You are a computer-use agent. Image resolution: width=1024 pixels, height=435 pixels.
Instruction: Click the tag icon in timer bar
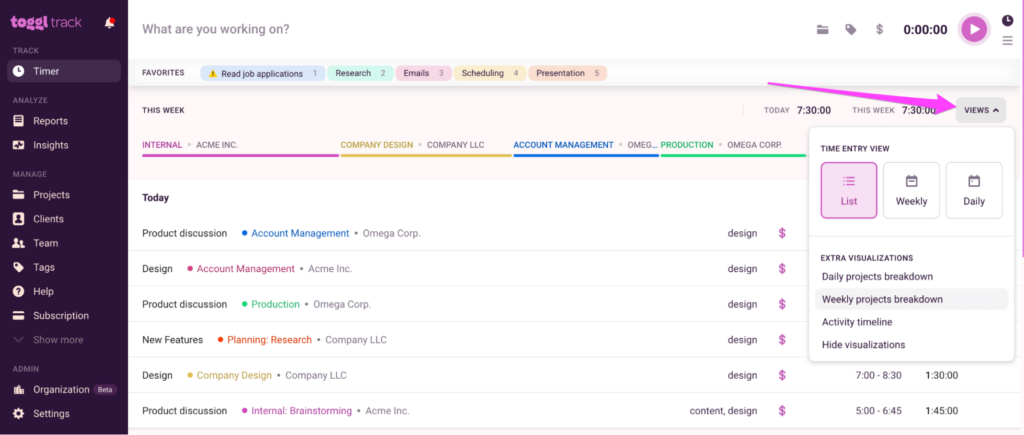[x=850, y=30]
